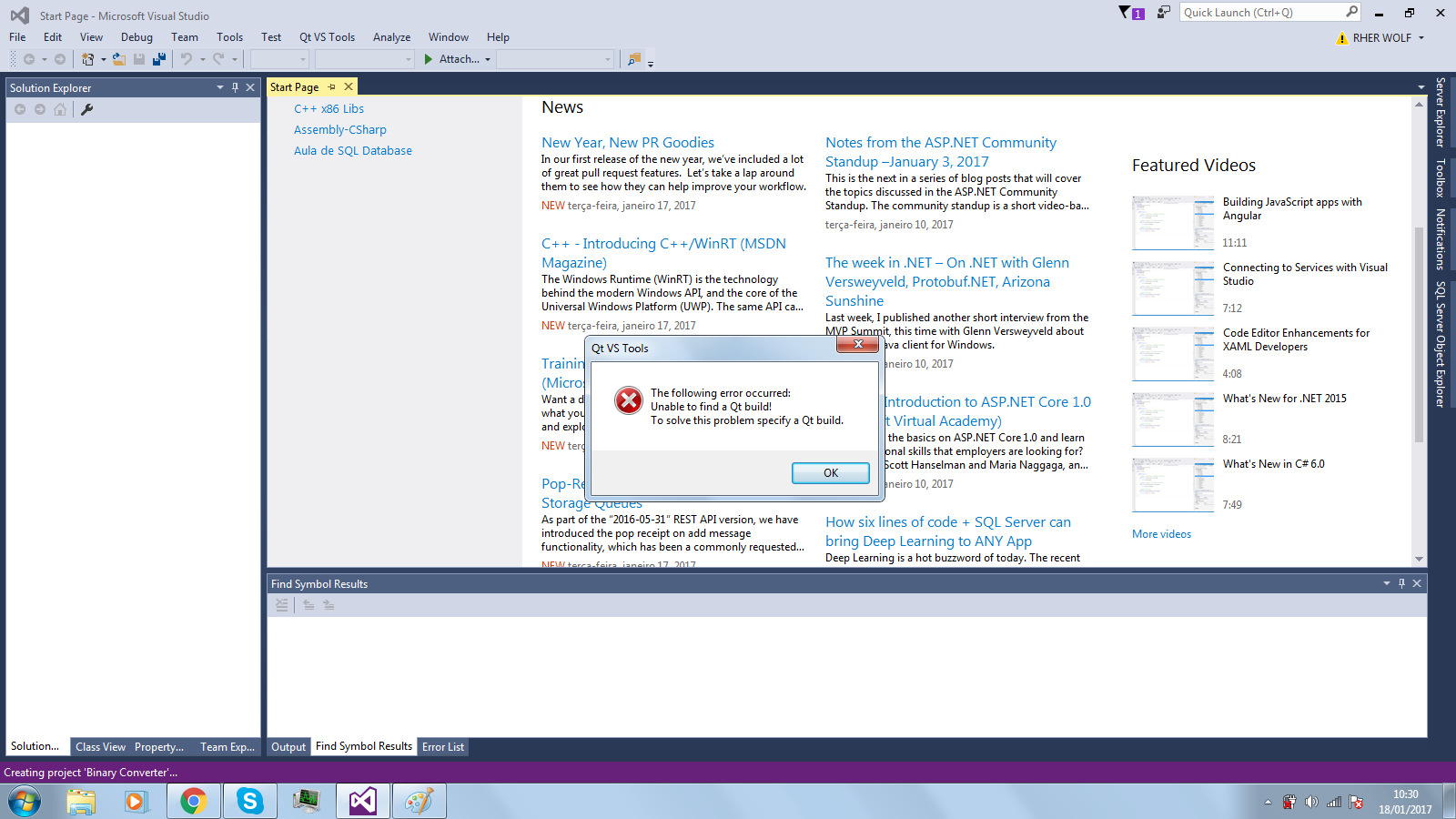Click the account warning triangle icon
The image size is (1456, 819).
[1341, 38]
